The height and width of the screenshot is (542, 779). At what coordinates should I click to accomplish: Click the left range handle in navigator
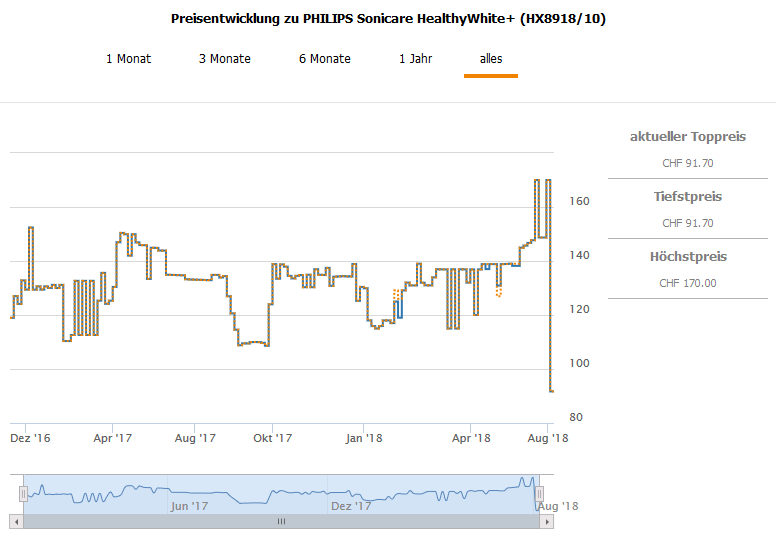pyautogui.click(x=23, y=493)
